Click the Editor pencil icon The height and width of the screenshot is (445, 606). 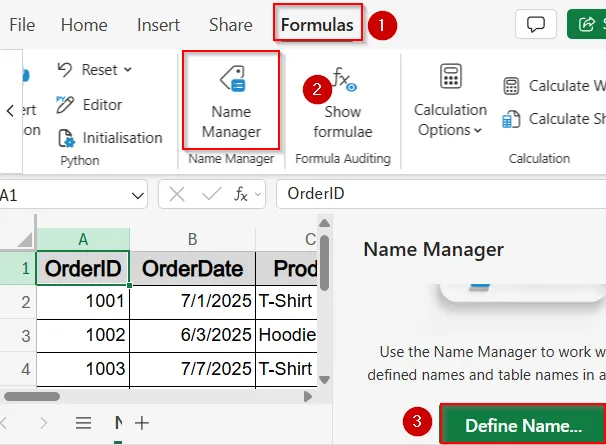tap(65, 104)
